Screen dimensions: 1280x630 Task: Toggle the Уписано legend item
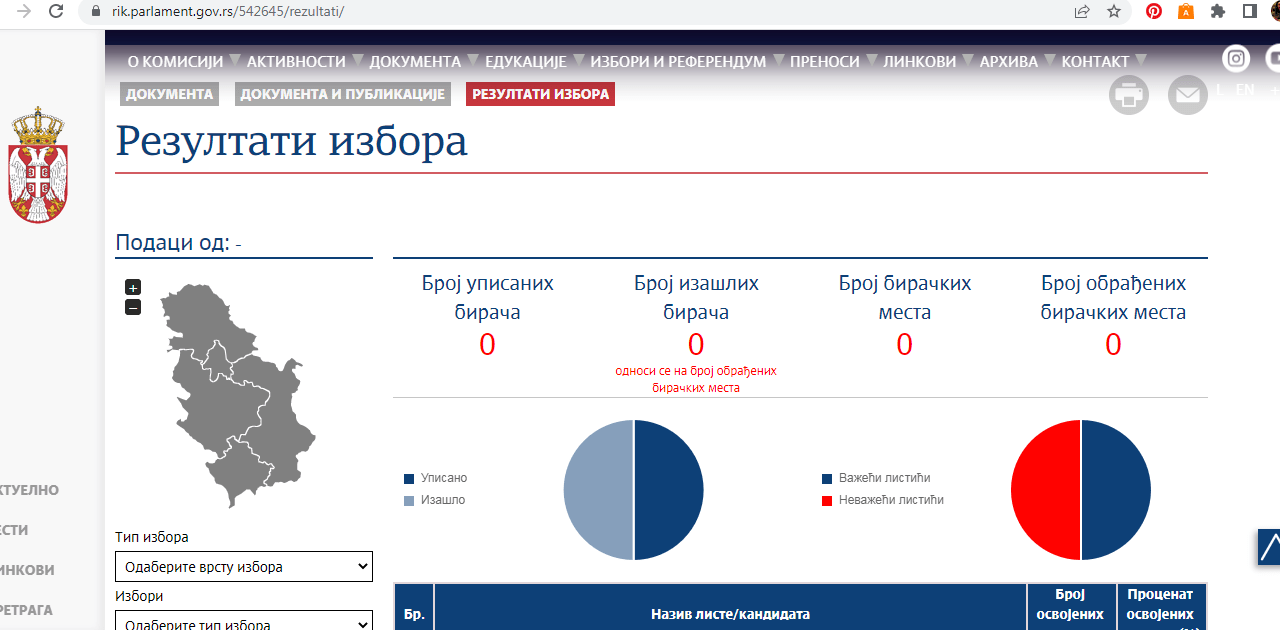[435, 478]
